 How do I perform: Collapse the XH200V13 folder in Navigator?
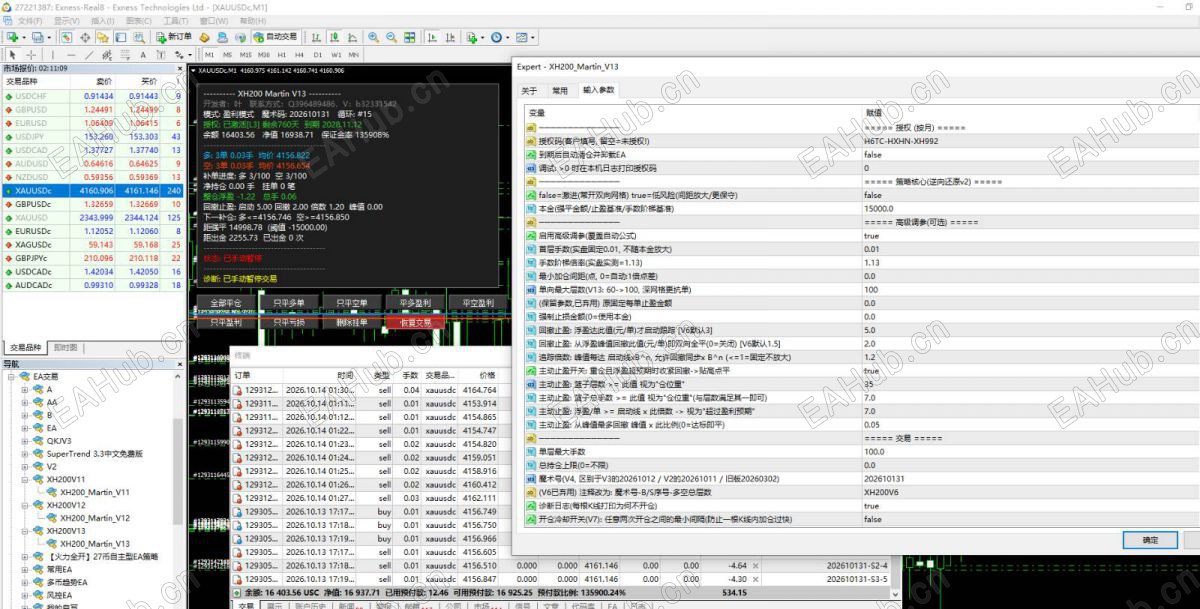tap(25, 531)
